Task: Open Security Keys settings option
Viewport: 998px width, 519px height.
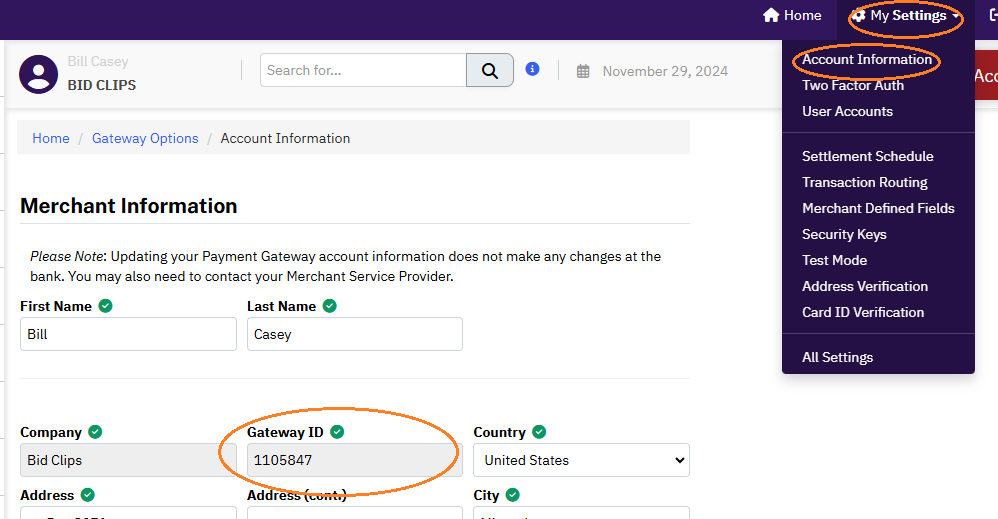Action: tap(844, 234)
